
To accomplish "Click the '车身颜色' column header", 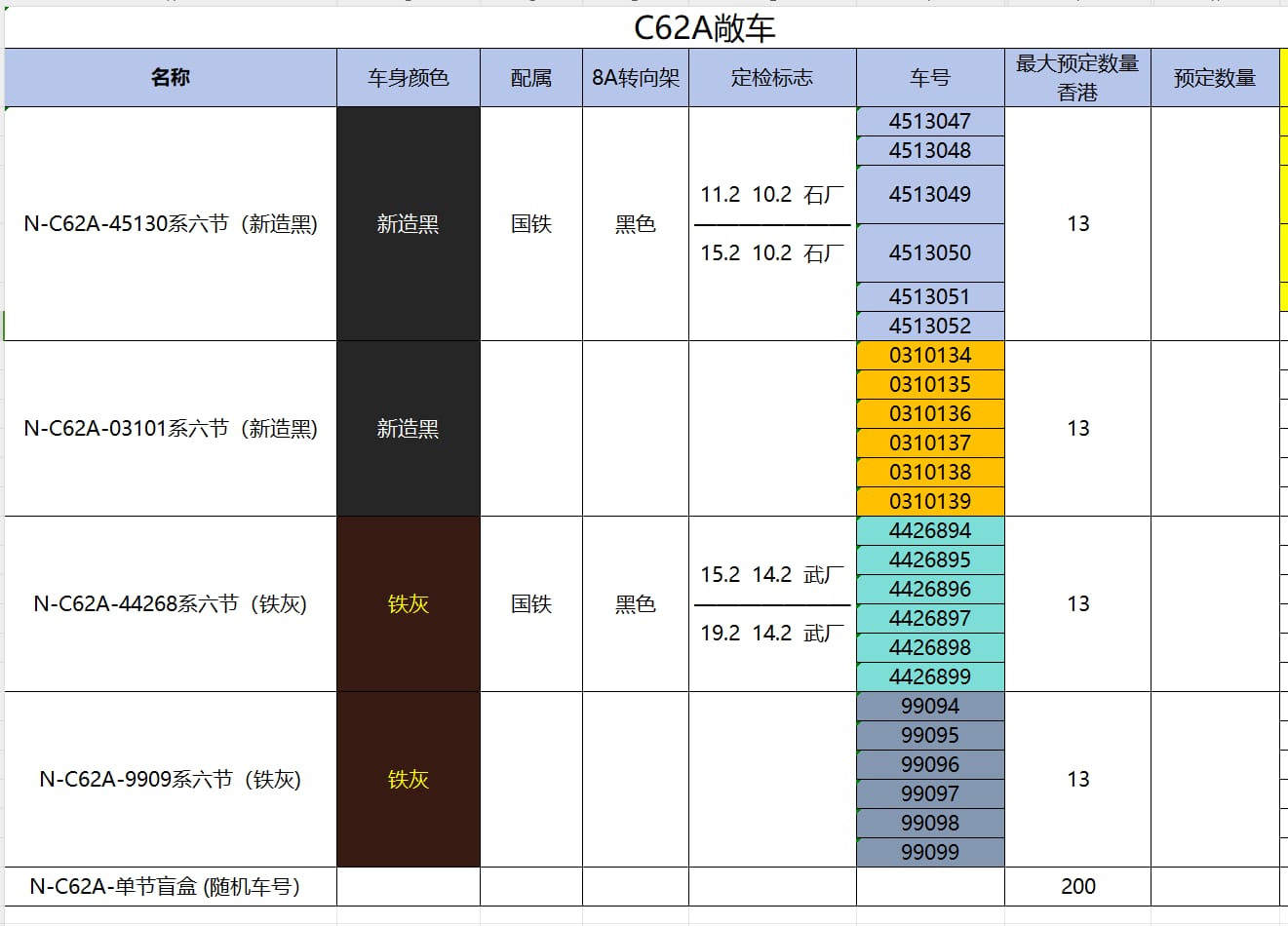I will tap(409, 78).
